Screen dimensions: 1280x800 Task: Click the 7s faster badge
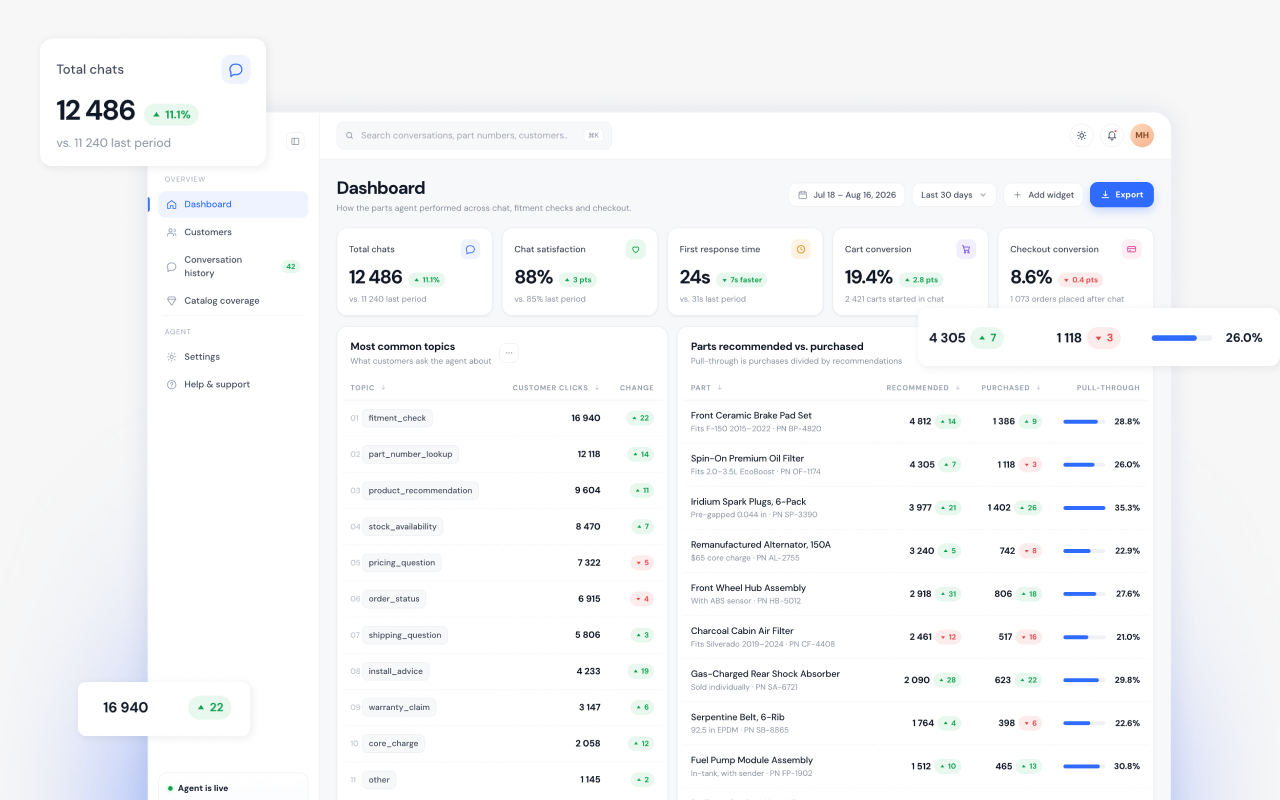[x=741, y=280]
